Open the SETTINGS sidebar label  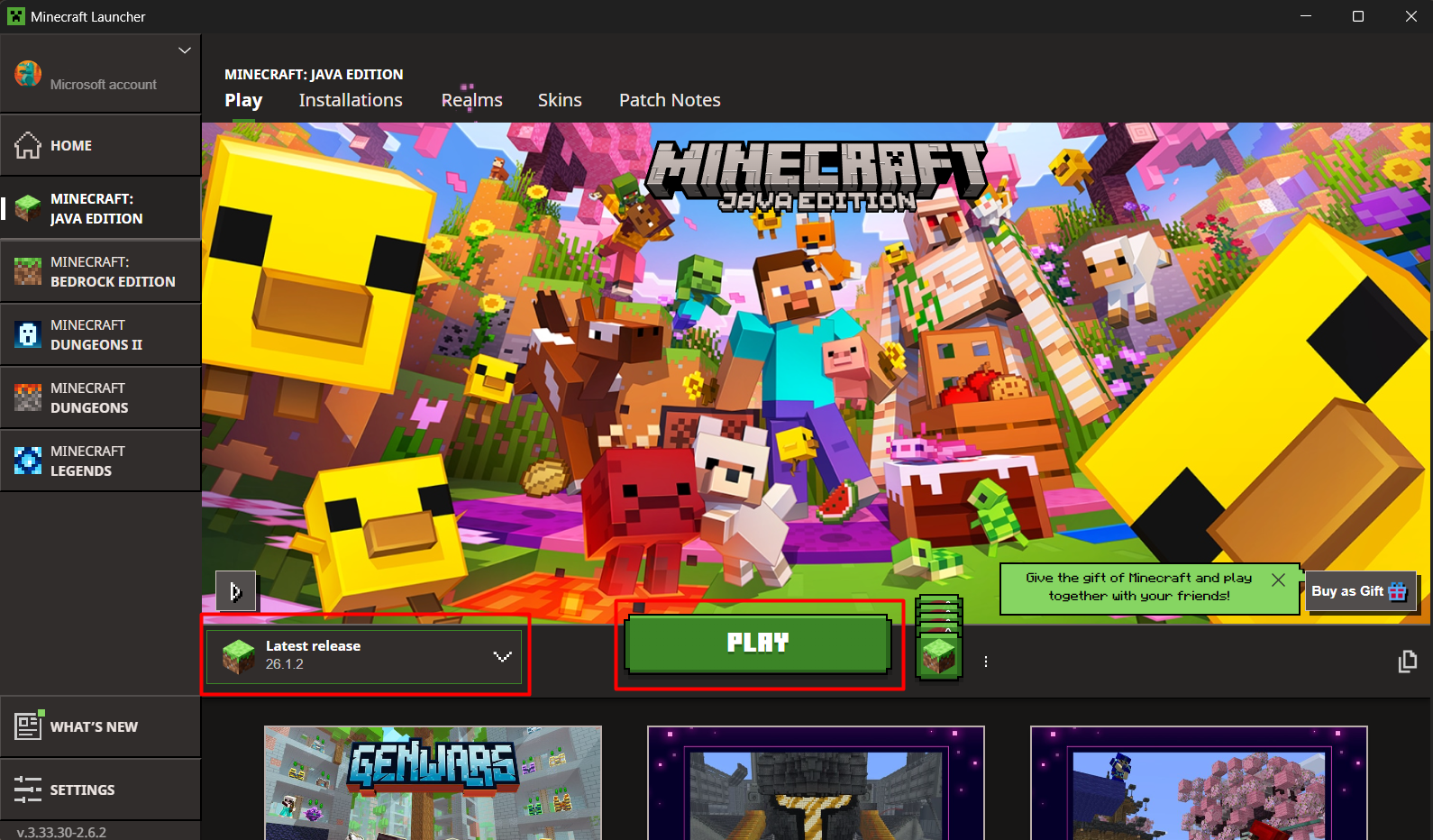click(82, 790)
